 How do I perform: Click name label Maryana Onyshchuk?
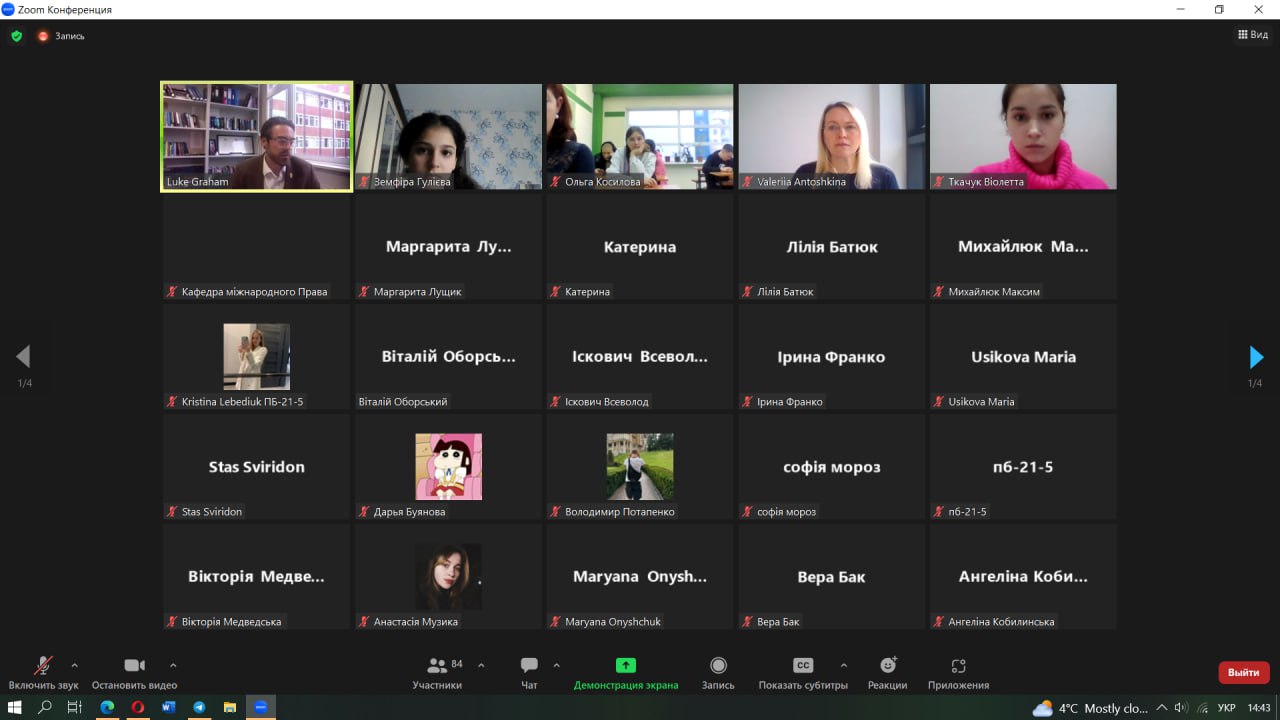(x=613, y=622)
